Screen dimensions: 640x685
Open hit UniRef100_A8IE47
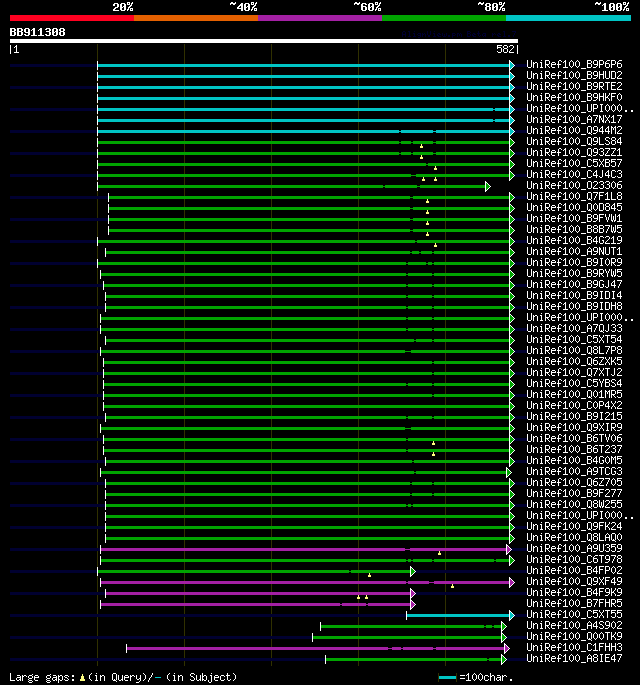point(574,659)
